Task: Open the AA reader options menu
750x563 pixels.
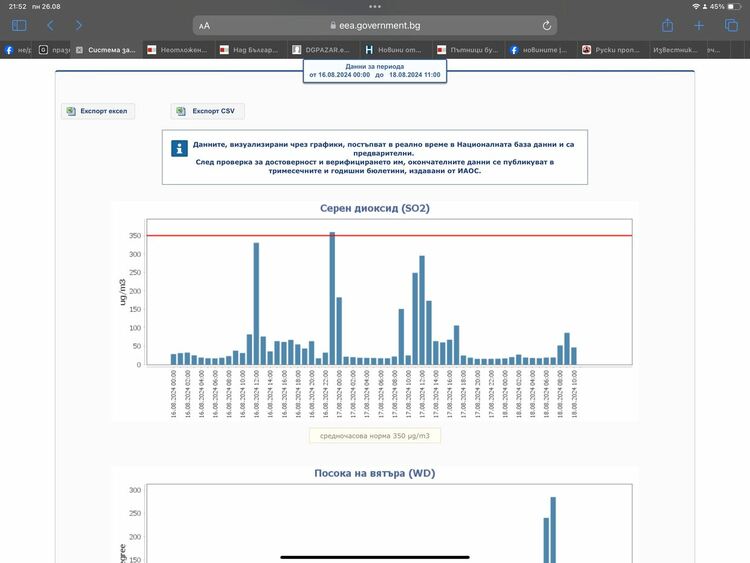Action: (204, 25)
